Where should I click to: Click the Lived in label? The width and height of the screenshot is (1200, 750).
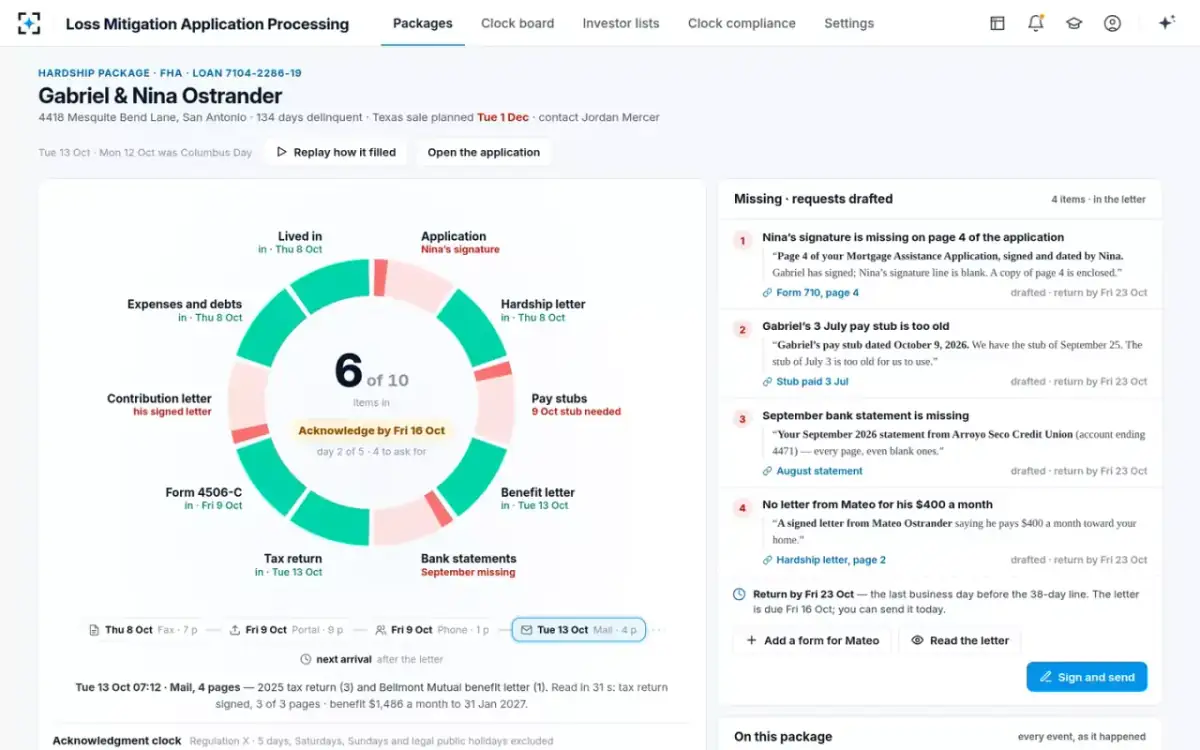(x=300, y=237)
